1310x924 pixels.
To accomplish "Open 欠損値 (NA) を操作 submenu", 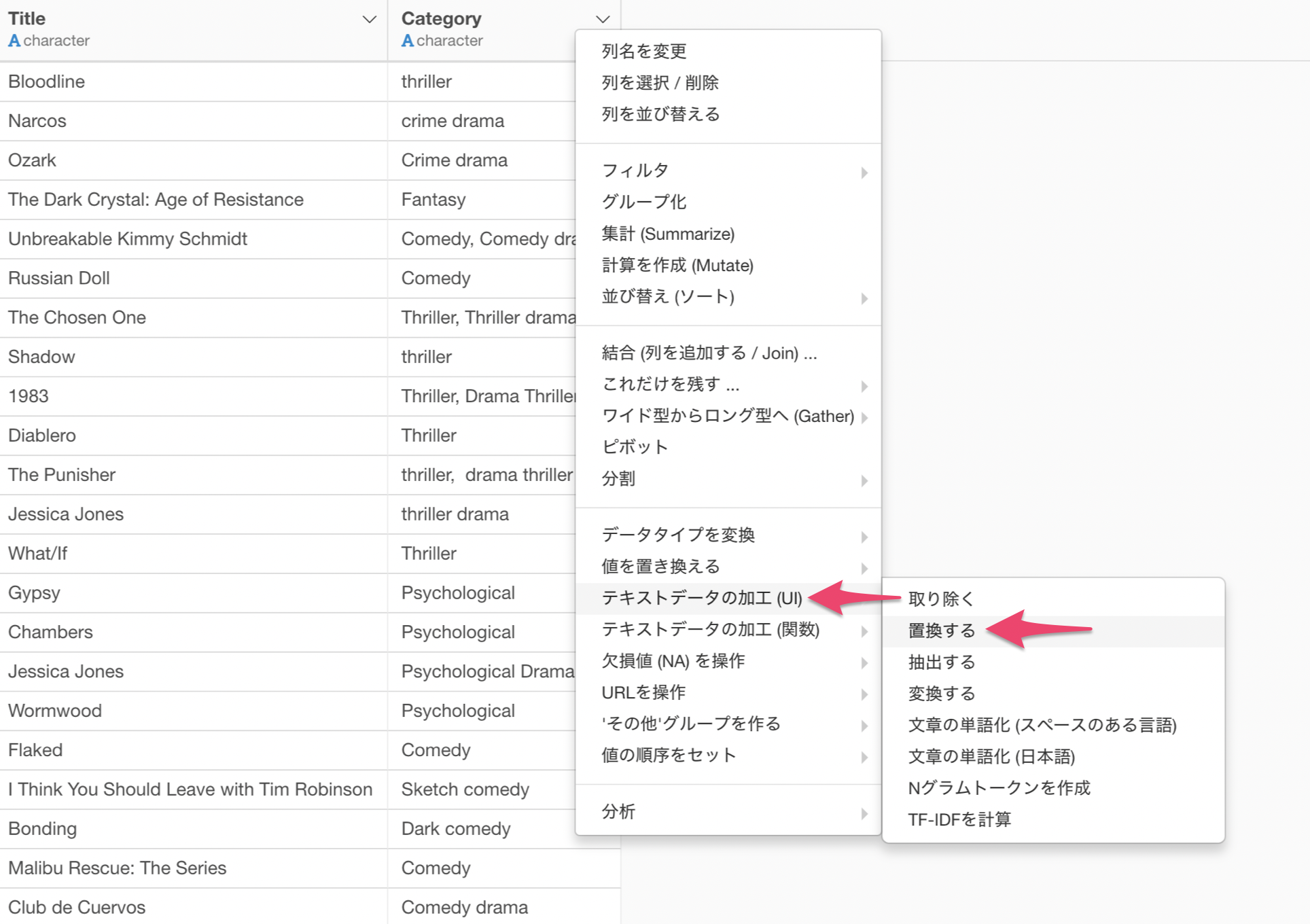I will tap(728, 660).
